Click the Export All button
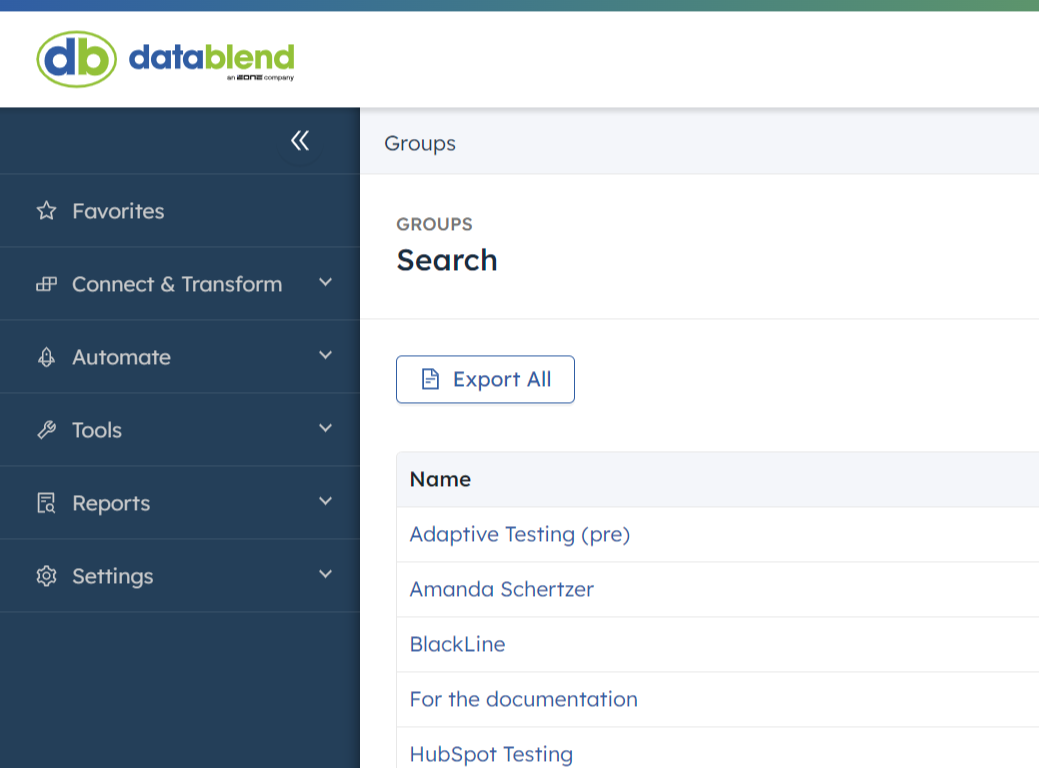Viewport: 1039px width, 768px height. [x=485, y=379]
